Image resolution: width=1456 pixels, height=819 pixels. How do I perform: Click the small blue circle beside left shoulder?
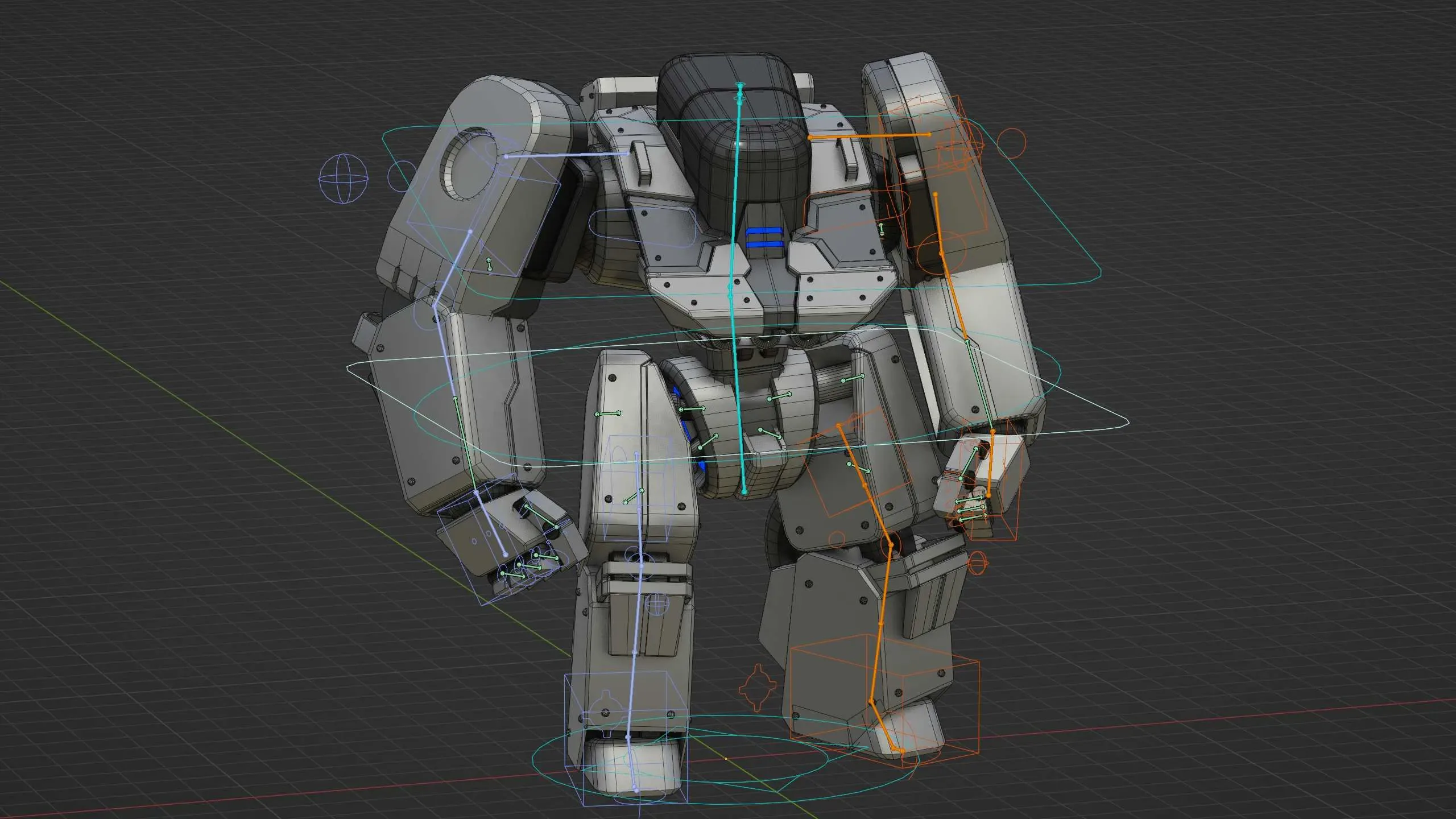402,176
